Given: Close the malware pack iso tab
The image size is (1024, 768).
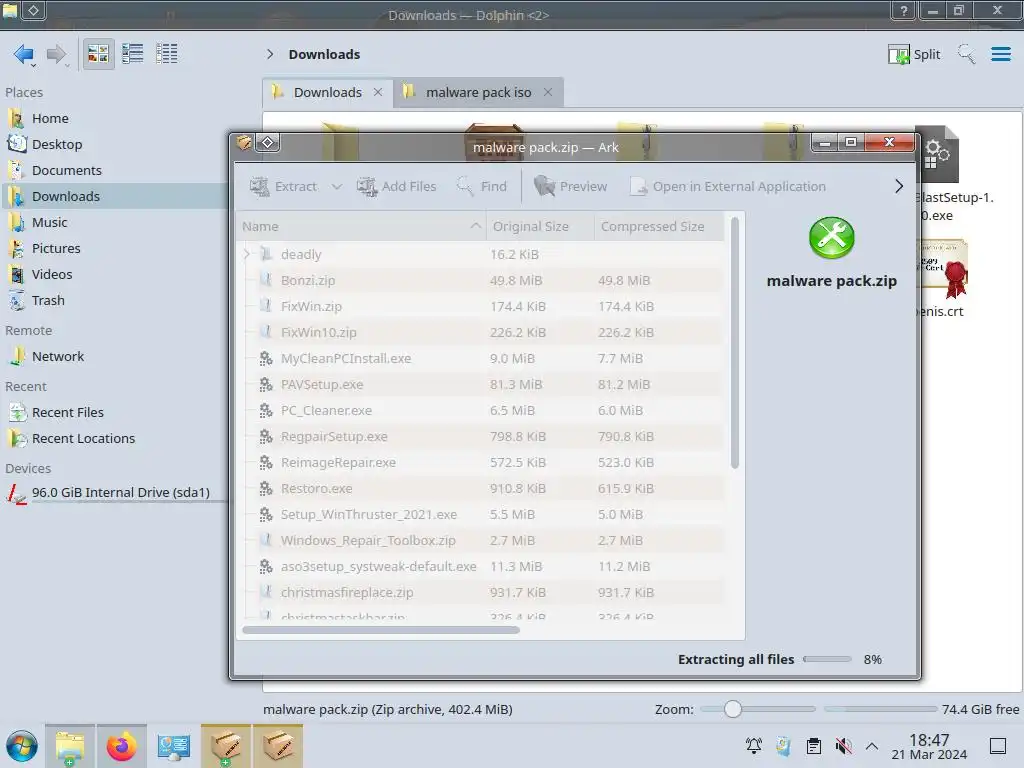Looking at the screenshot, I should [548, 93].
